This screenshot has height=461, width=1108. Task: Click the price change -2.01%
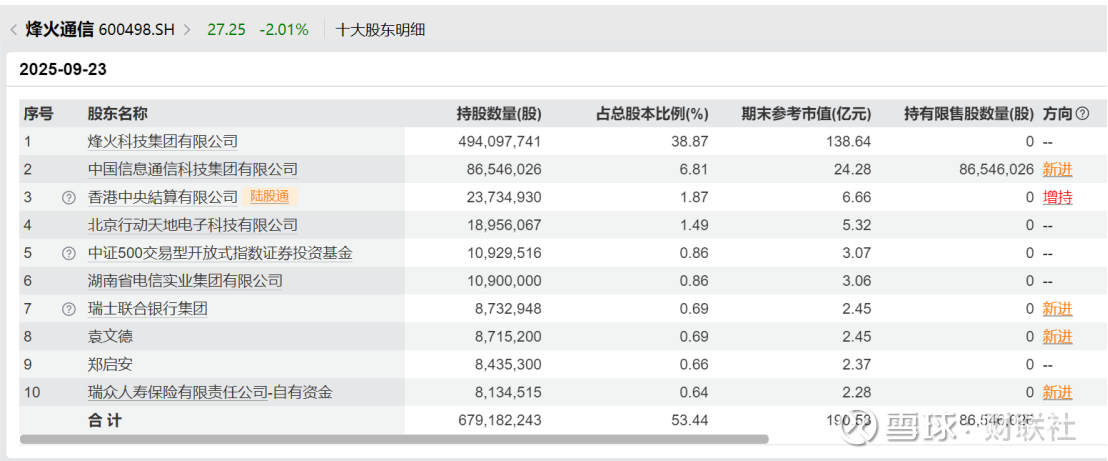(x=284, y=30)
